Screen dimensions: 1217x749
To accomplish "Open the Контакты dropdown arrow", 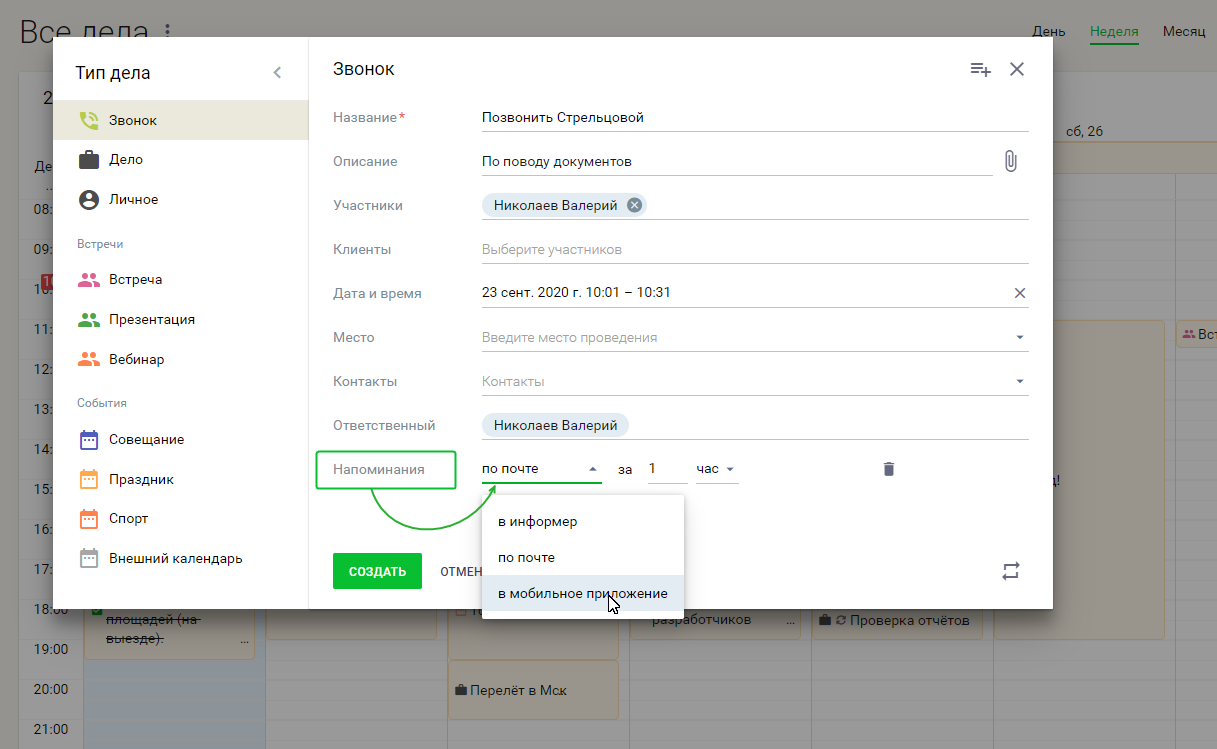I will [1020, 381].
